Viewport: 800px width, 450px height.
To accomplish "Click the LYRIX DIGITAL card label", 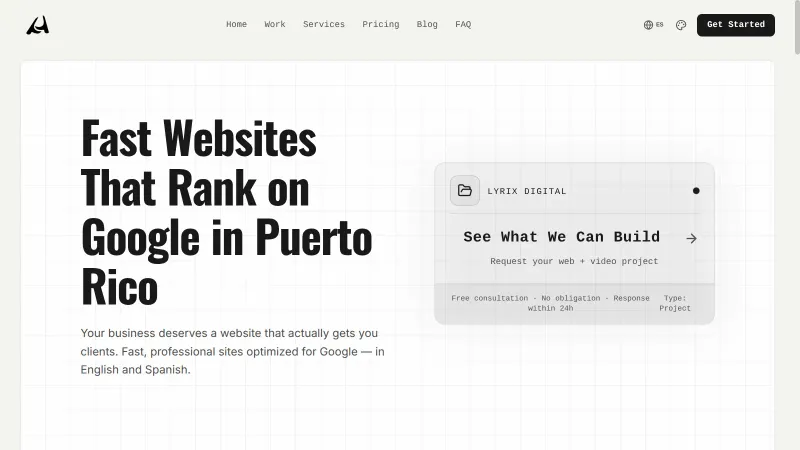I will pyautogui.click(x=526, y=191).
